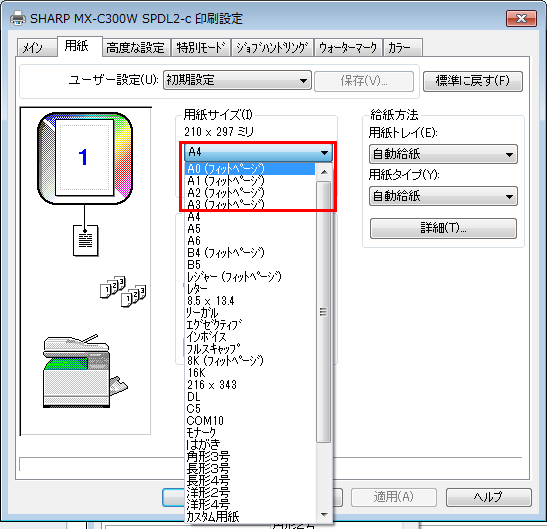Click the 詳細(T)... button
This screenshot has width=547, height=529.
click(x=443, y=229)
